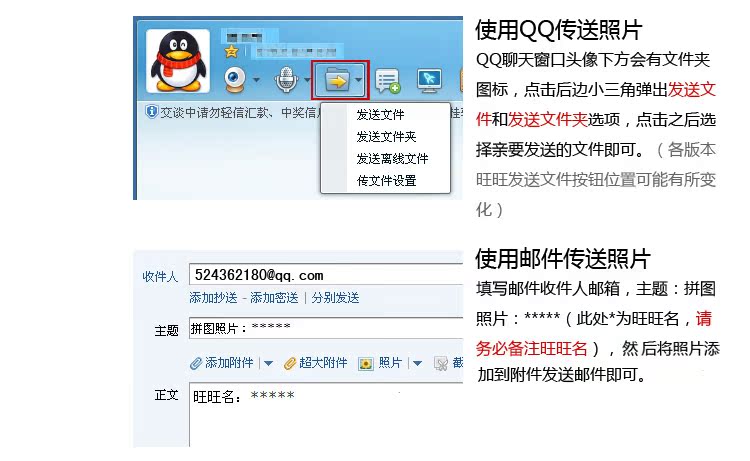
Task: Select 发送文件 from the menu
Action: [380, 115]
